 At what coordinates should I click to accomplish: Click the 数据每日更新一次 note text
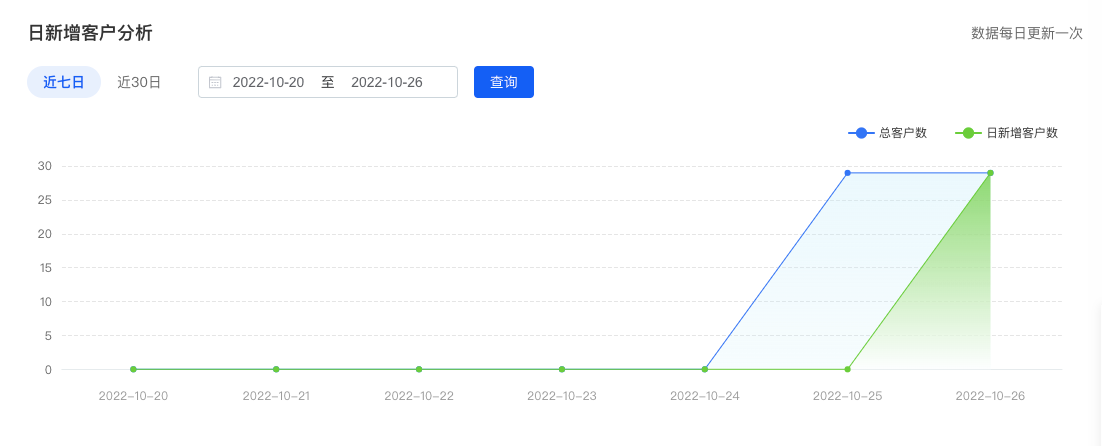click(x=1027, y=33)
